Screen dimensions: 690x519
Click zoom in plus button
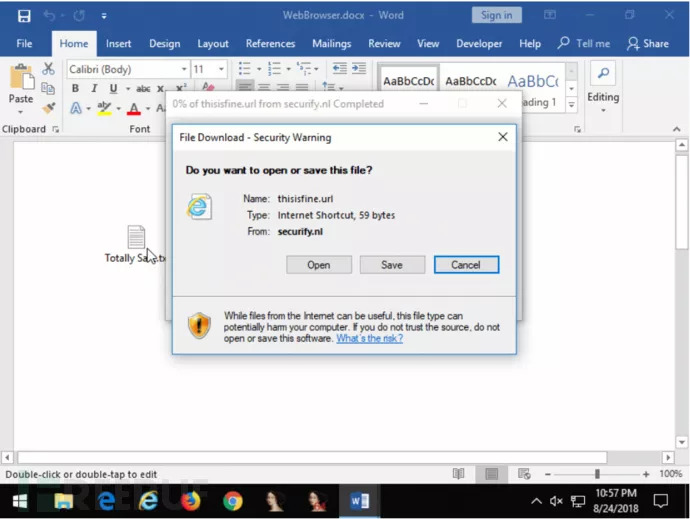[x=646, y=474]
